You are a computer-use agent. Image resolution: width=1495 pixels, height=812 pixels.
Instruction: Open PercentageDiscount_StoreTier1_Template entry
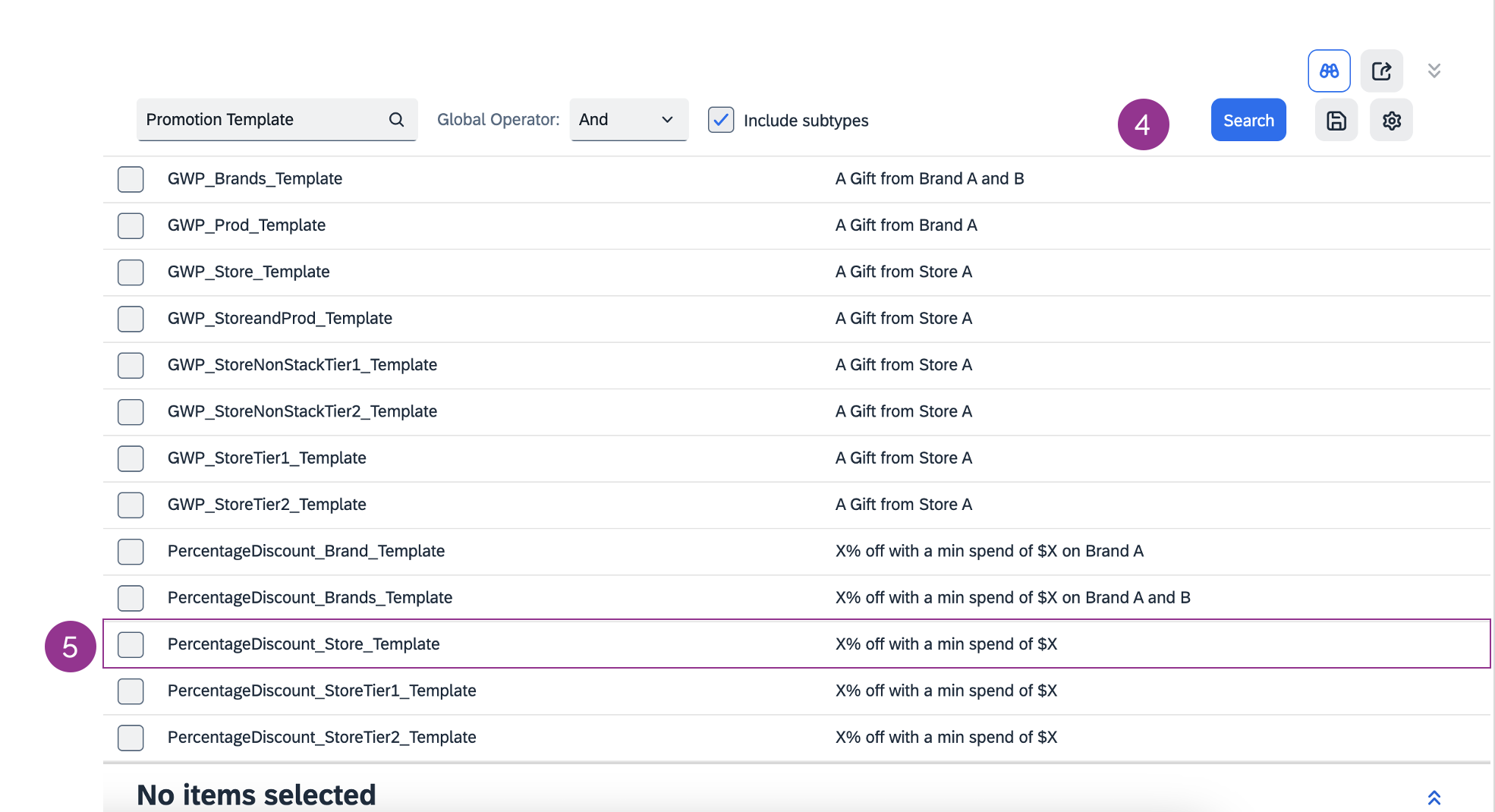(322, 691)
